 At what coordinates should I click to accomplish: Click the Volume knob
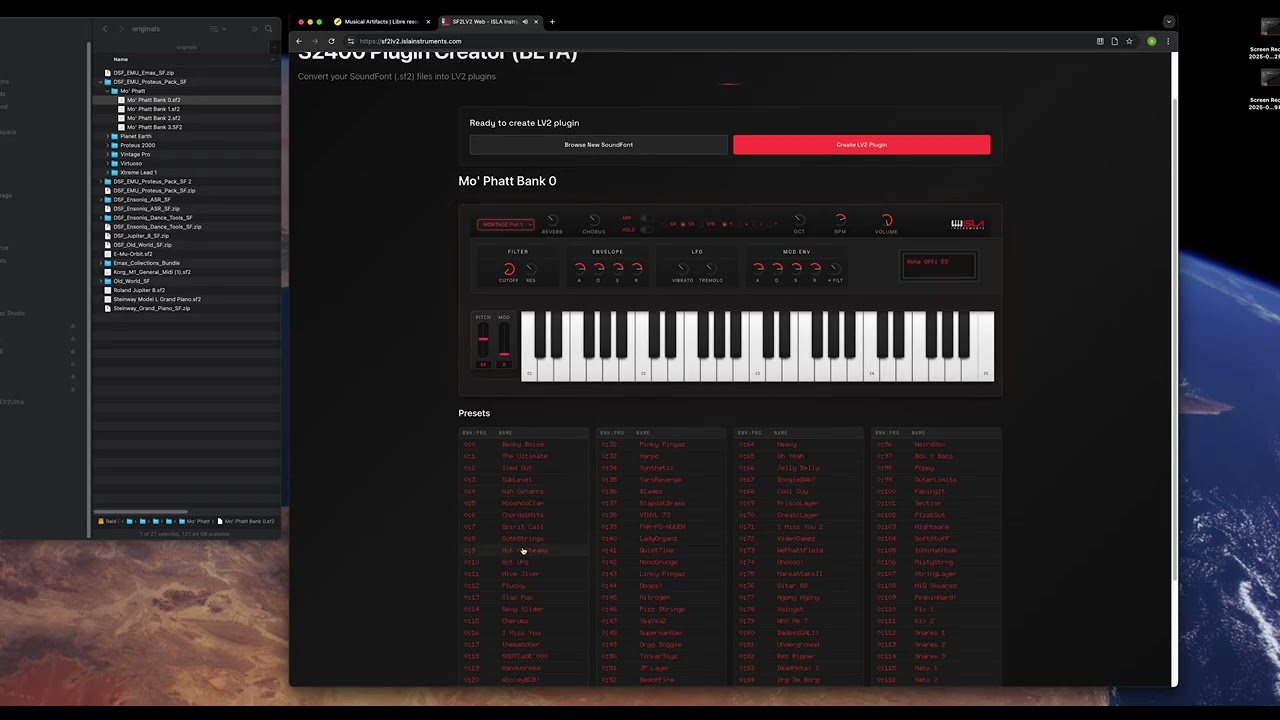click(886, 220)
